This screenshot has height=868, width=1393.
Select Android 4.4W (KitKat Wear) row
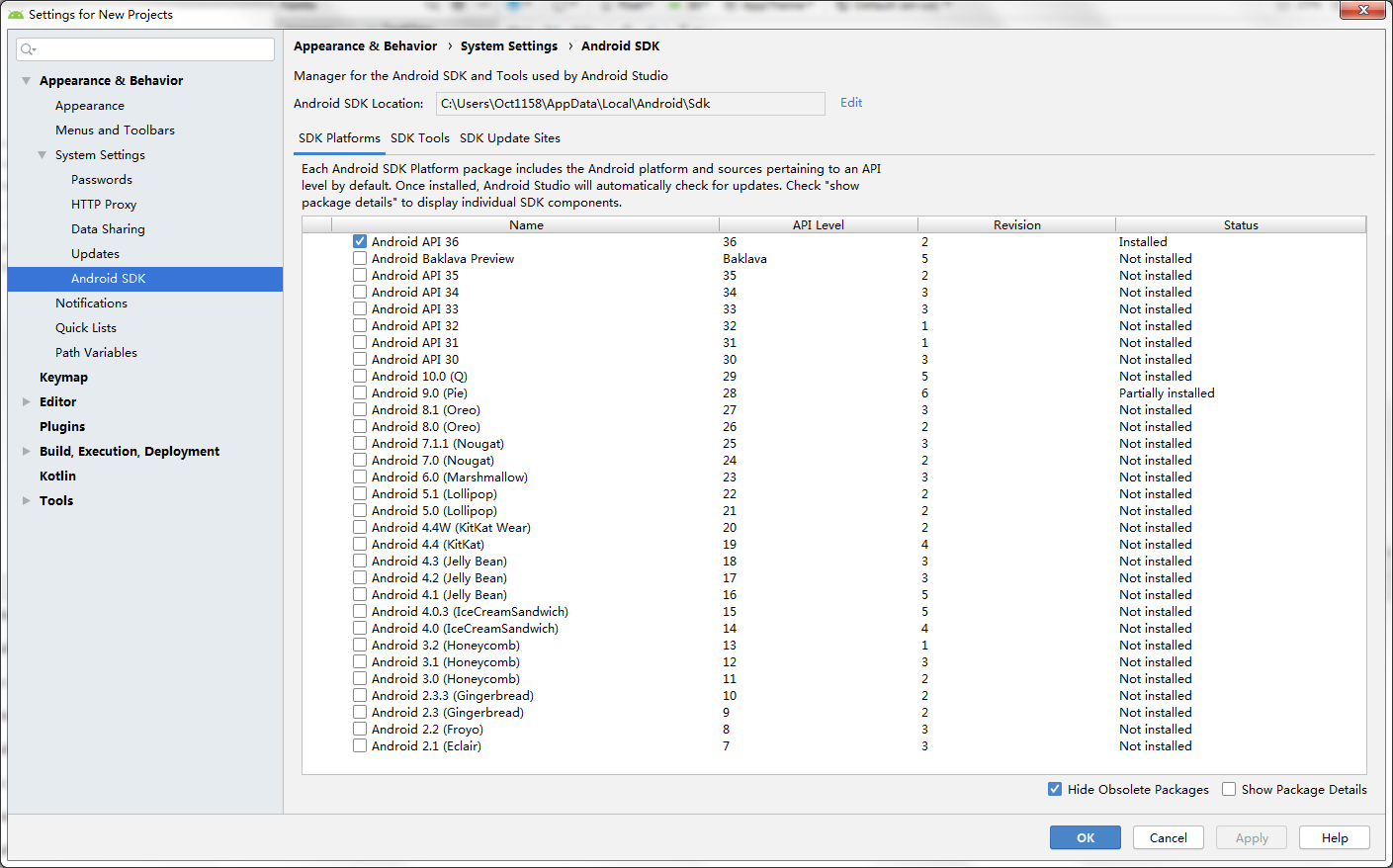(451, 527)
